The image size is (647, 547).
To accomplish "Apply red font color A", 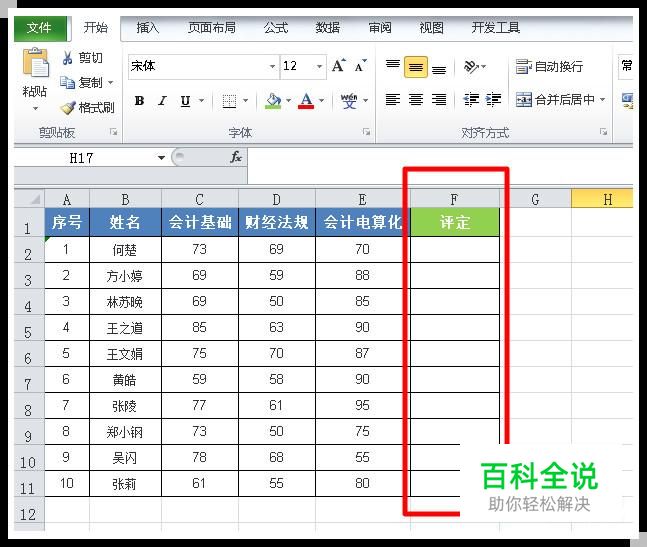I will point(306,100).
